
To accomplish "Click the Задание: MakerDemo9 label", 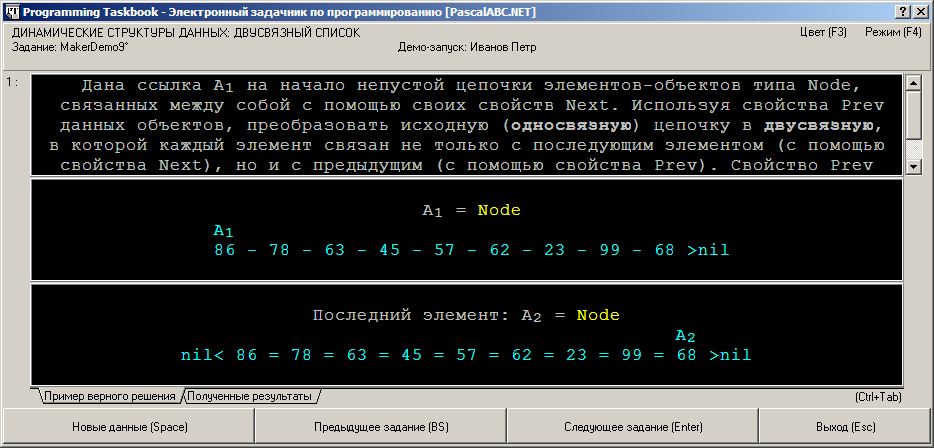I will [70, 47].
